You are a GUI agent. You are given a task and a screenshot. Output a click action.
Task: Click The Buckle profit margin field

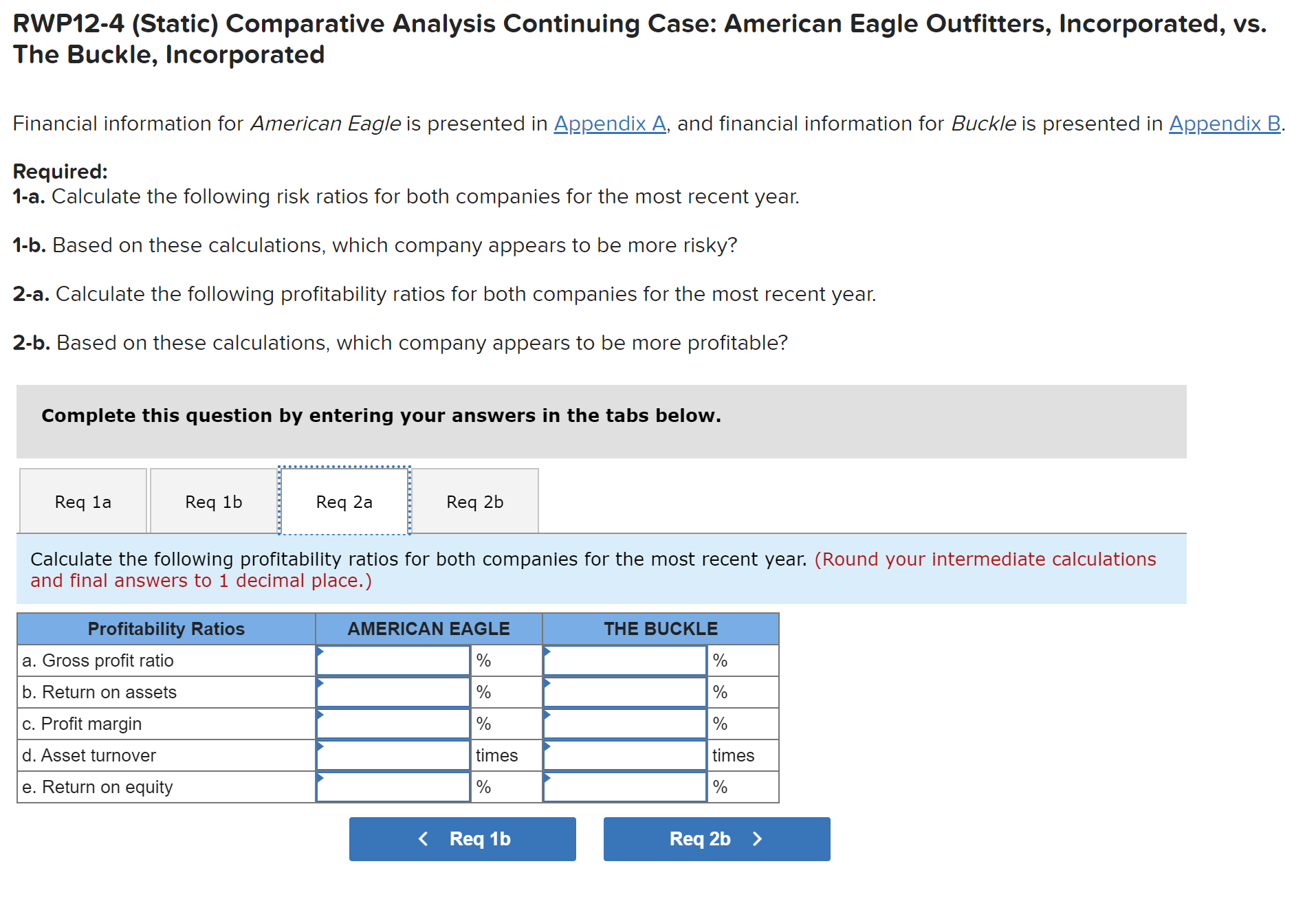pyautogui.click(x=624, y=723)
